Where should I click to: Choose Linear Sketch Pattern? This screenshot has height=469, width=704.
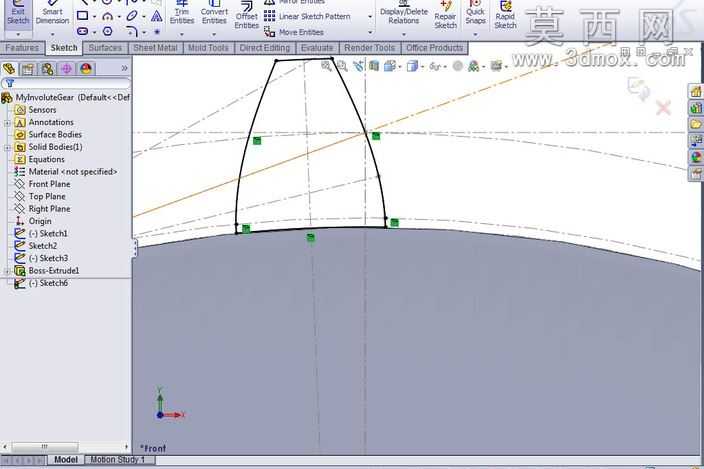pos(307,17)
